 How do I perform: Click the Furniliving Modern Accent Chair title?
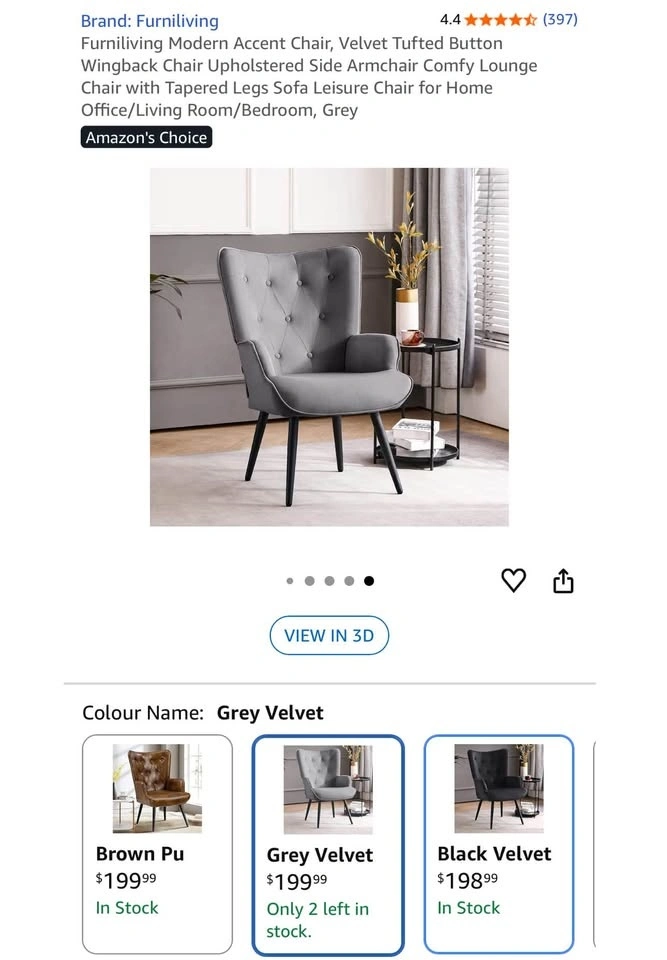[309, 77]
